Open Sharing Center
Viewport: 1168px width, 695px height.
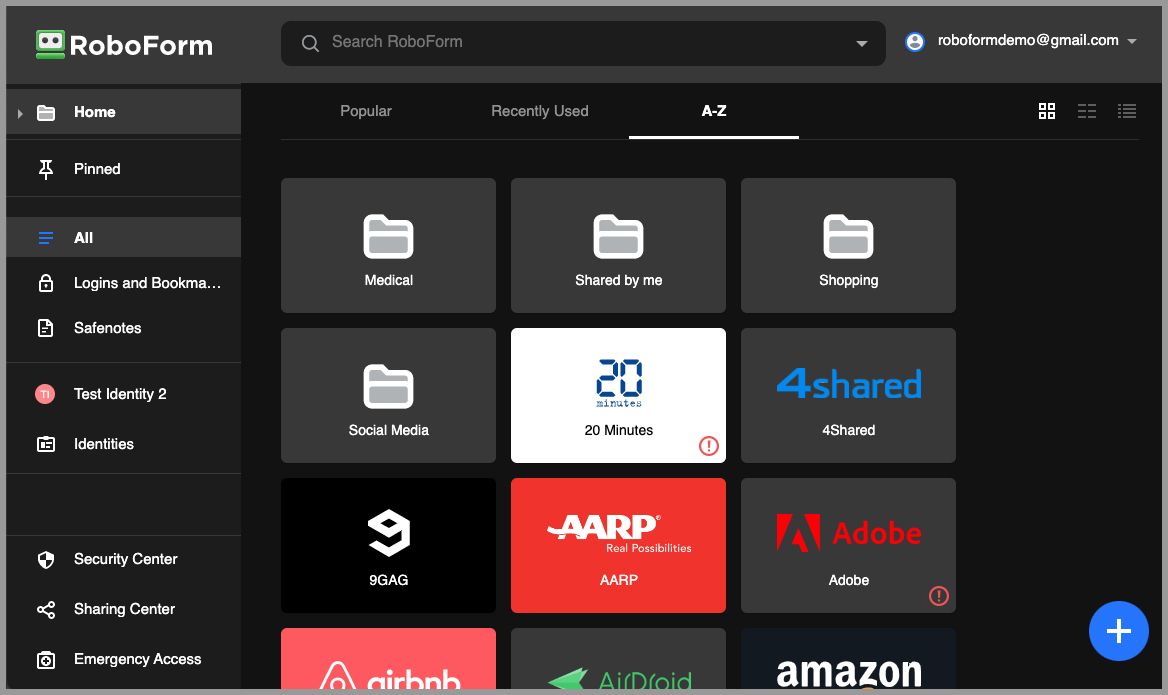point(124,609)
